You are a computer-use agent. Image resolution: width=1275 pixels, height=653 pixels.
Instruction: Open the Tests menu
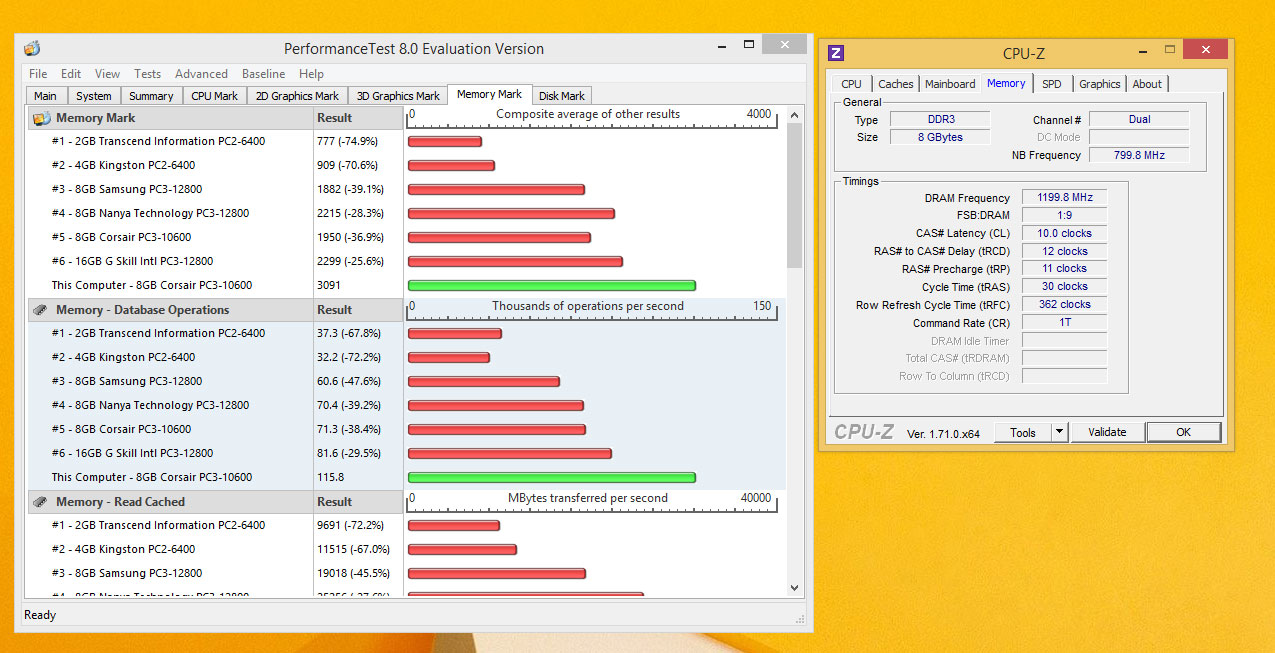pyautogui.click(x=147, y=74)
